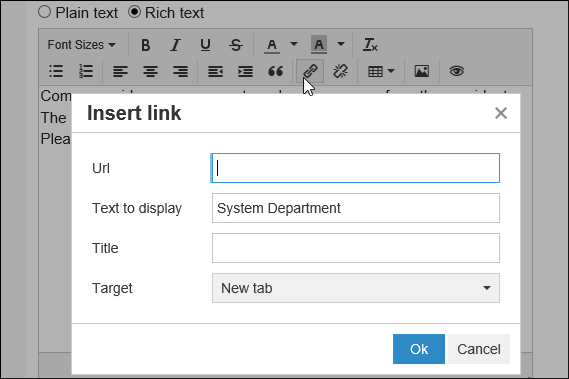The image size is (569, 379).
Task: Click Cancel in Insert link dialog
Action: point(479,349)
